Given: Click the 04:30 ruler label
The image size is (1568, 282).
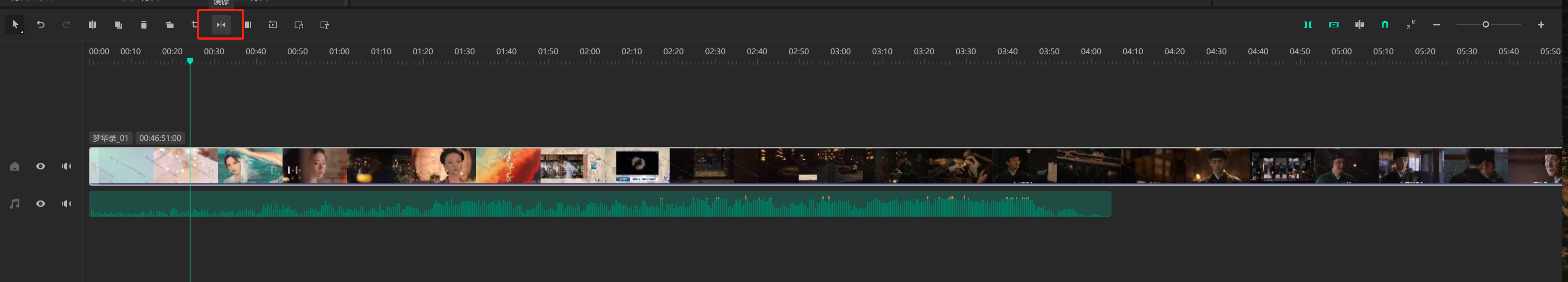Looking at the screenshot, I should pos(1216,52).
